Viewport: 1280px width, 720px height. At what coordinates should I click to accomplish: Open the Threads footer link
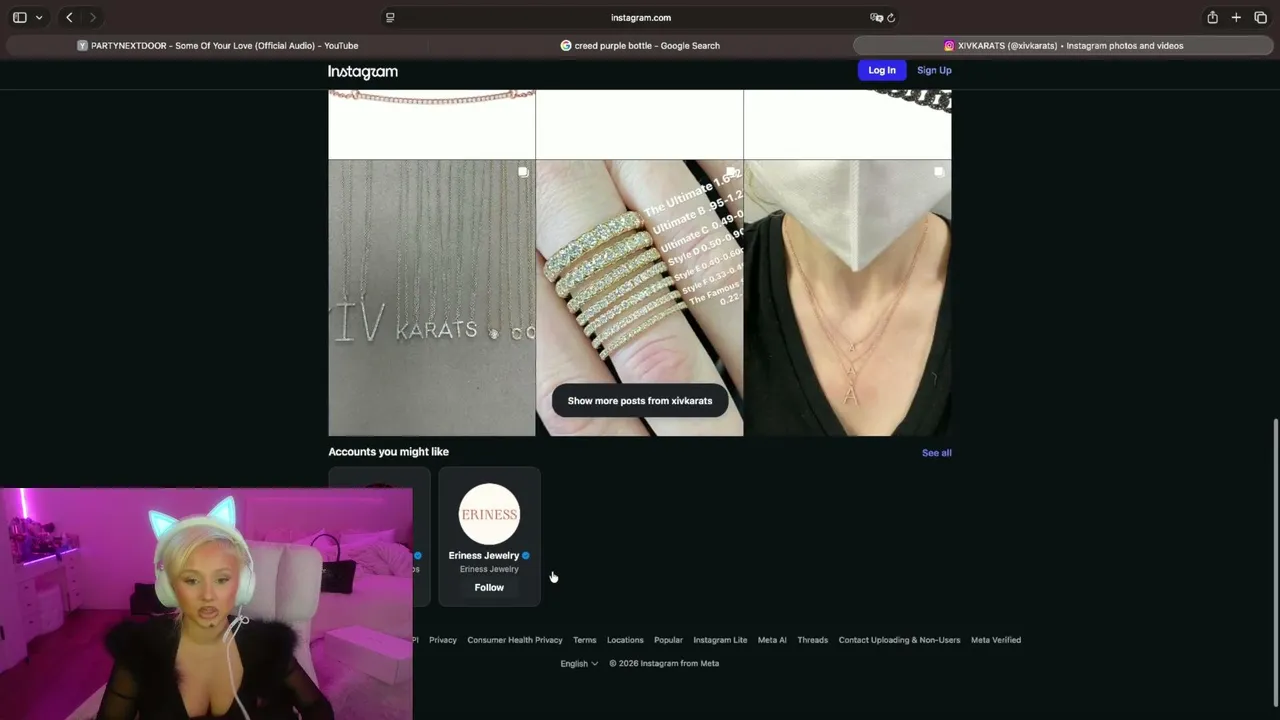pos(813,640)
